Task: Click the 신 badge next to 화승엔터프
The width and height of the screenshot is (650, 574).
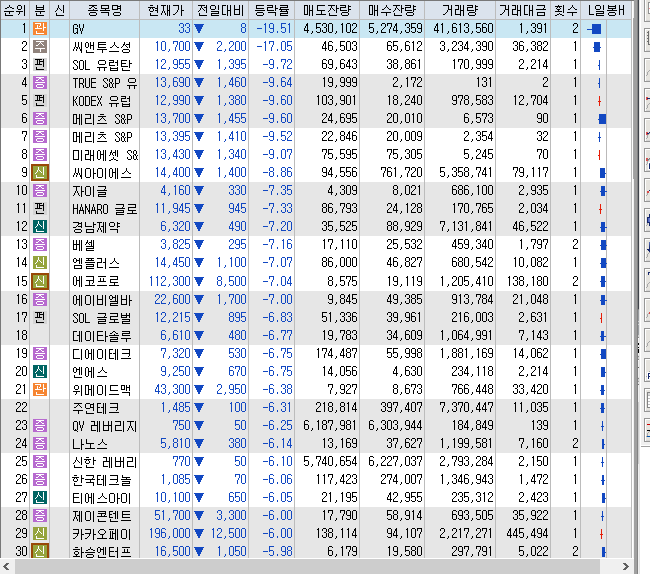Action: (x=40, y=551)
